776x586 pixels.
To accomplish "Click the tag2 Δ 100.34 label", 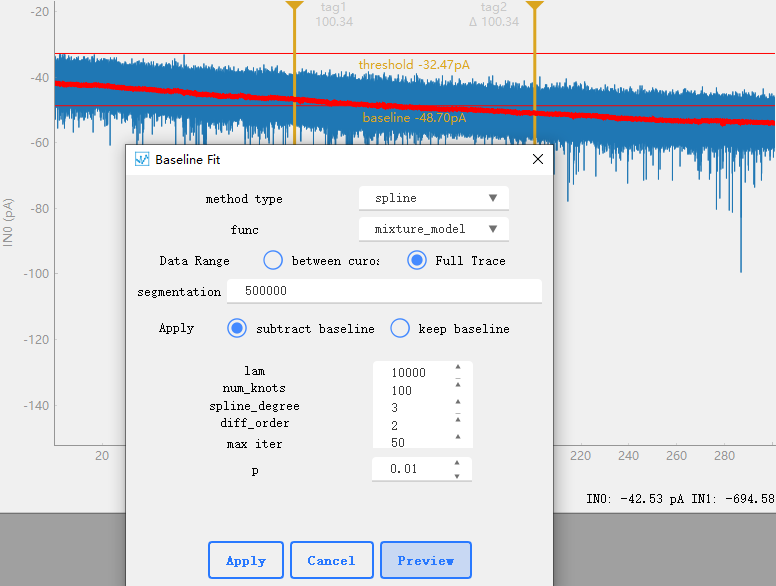I will (x=494, y=14).
